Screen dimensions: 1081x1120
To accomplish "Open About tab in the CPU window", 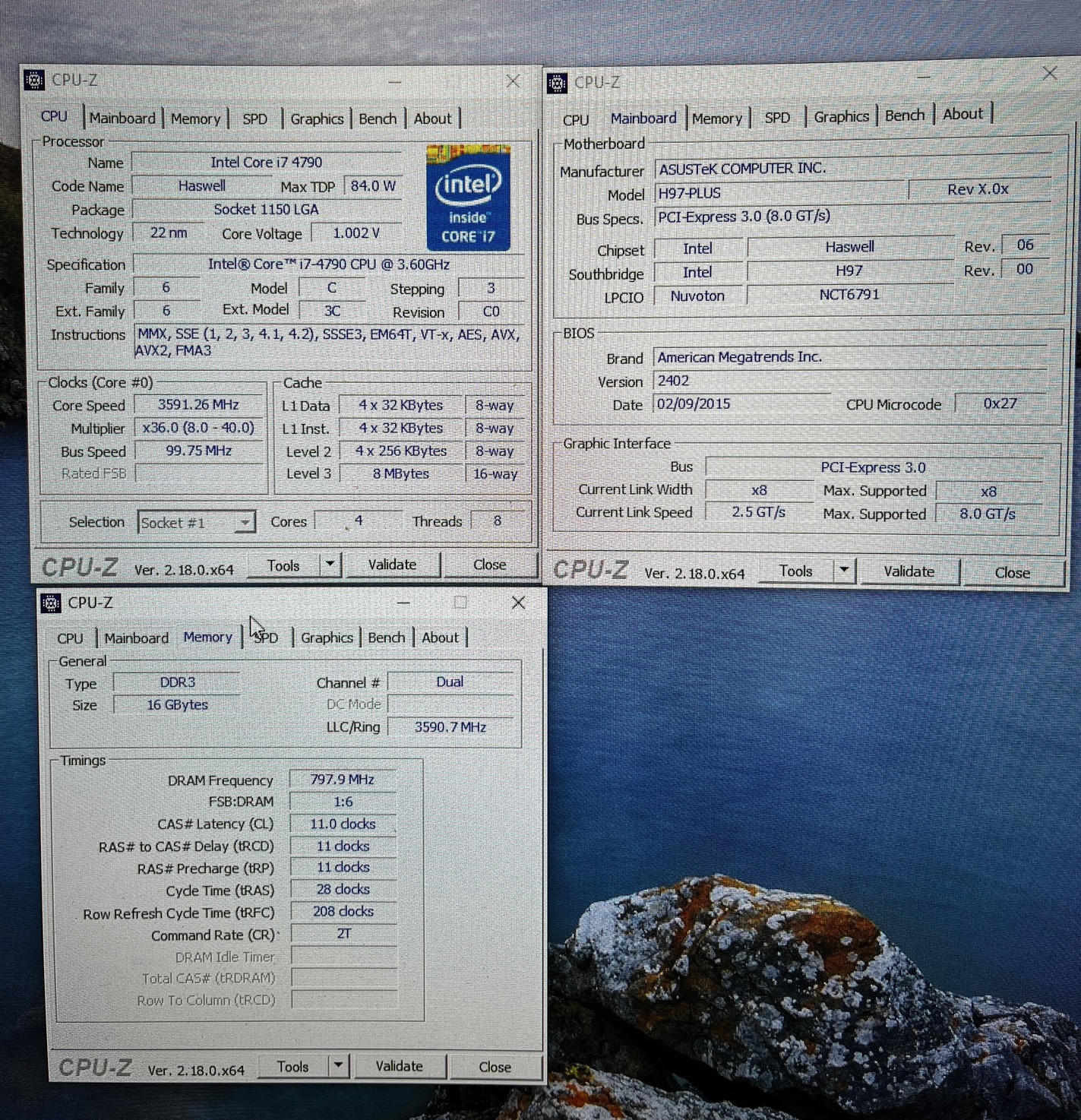I will click(432, 119).
